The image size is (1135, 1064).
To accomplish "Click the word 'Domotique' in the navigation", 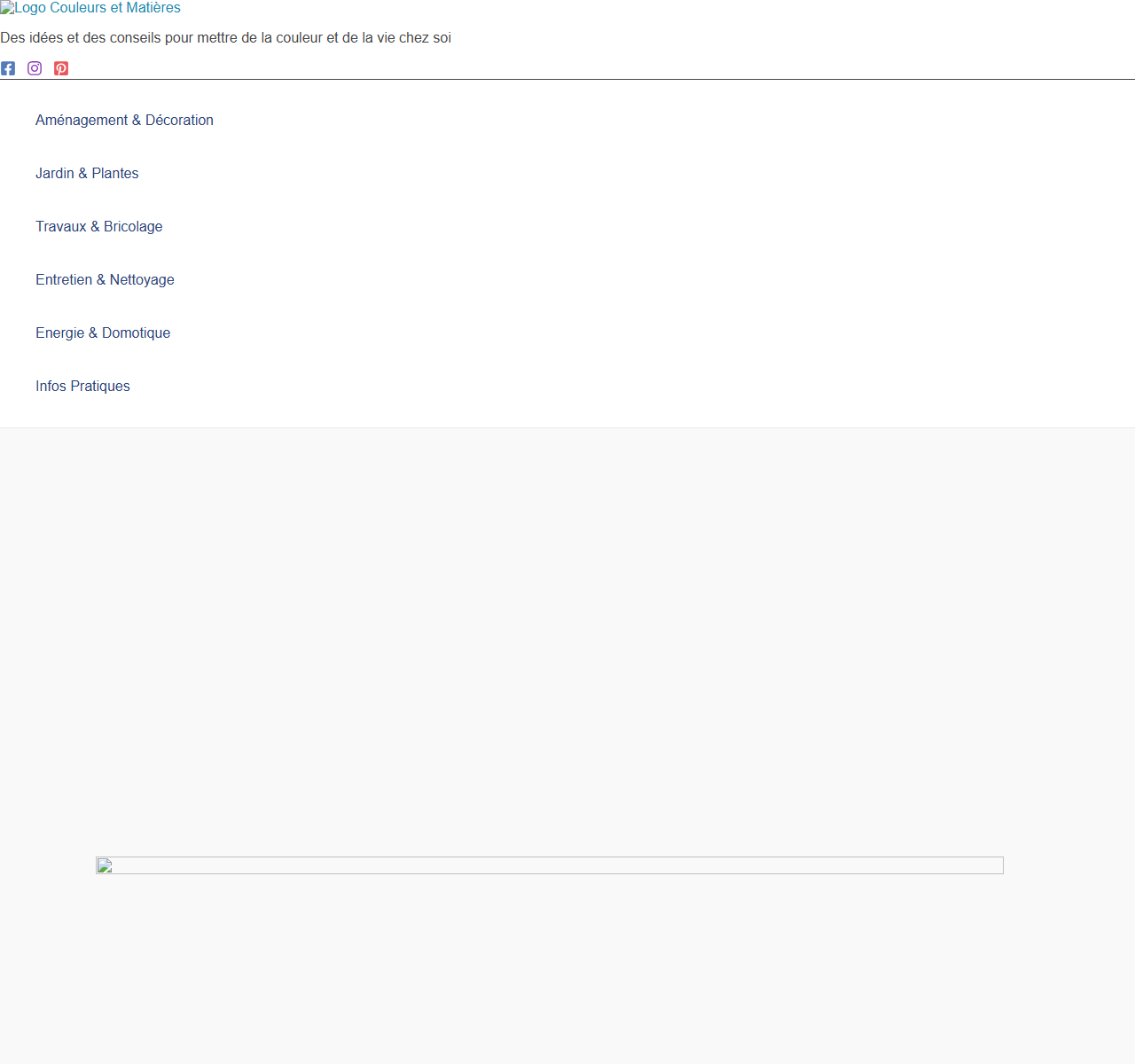I will (136, 333).
